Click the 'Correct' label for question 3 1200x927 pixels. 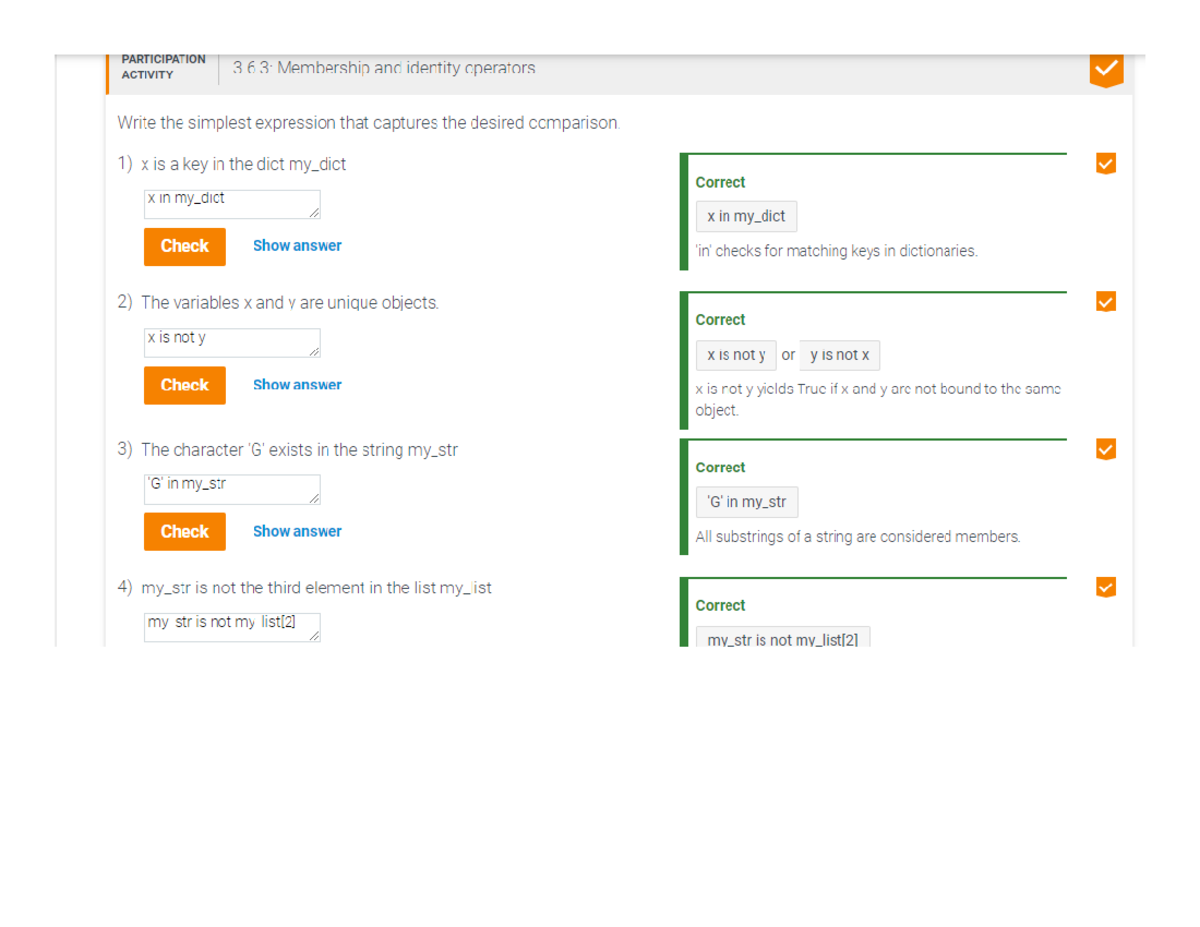pyautogui.click(x=720, y=468)
